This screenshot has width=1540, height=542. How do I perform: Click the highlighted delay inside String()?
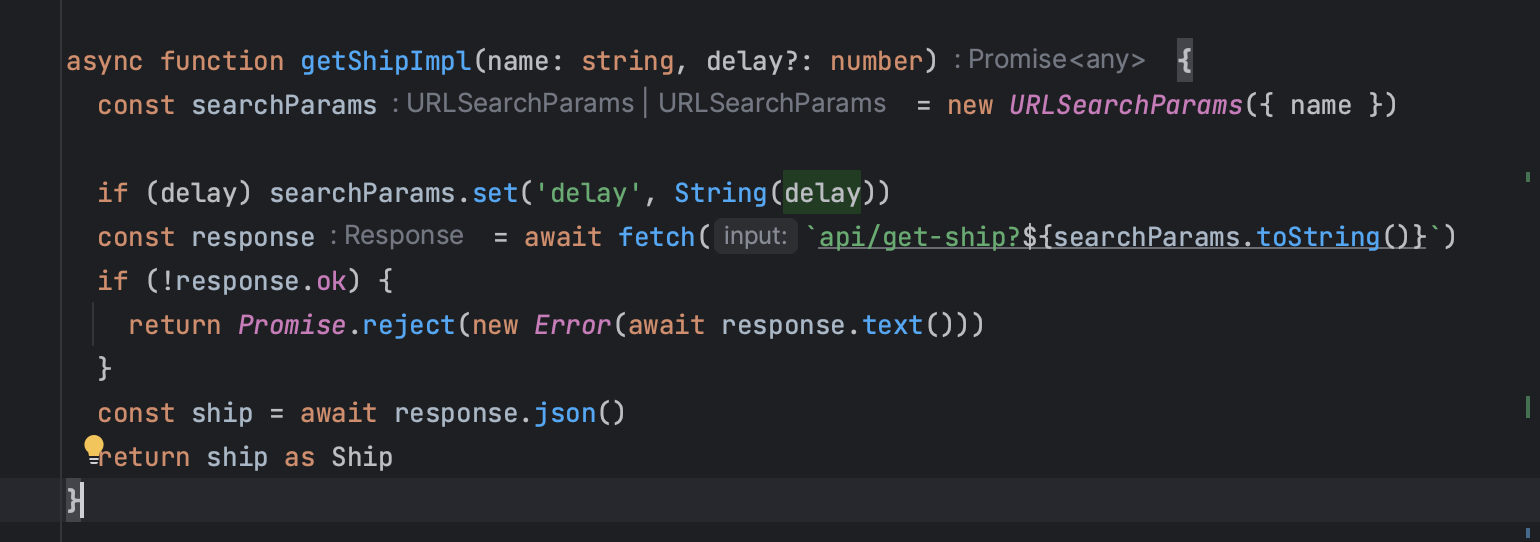[x=822, y=192]
